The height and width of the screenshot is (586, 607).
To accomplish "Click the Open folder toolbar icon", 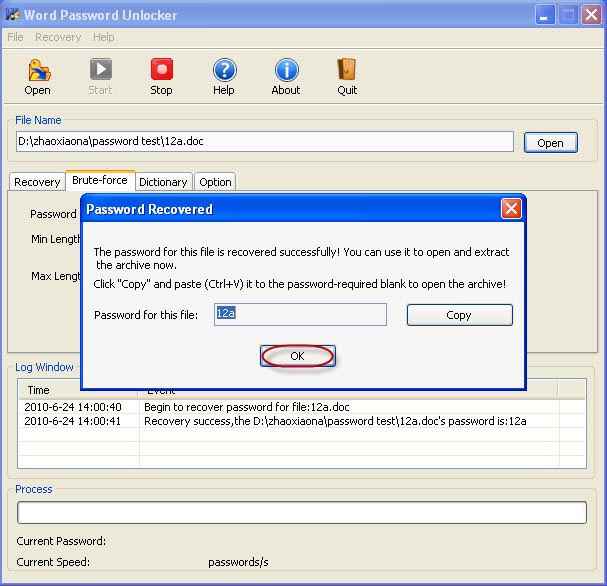I will click(39, 70).
